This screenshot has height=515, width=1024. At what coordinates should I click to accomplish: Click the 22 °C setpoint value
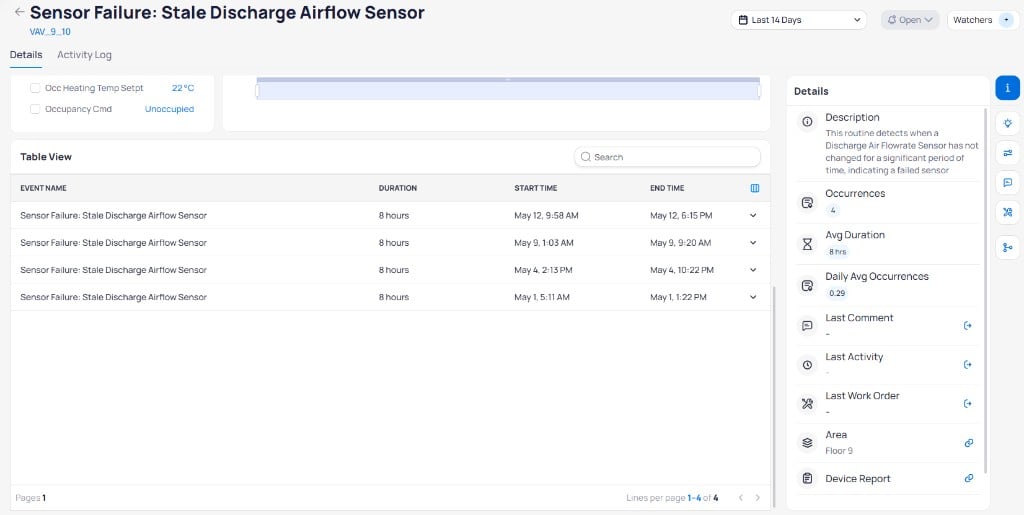pyautogui.click(x=183, y=88)
